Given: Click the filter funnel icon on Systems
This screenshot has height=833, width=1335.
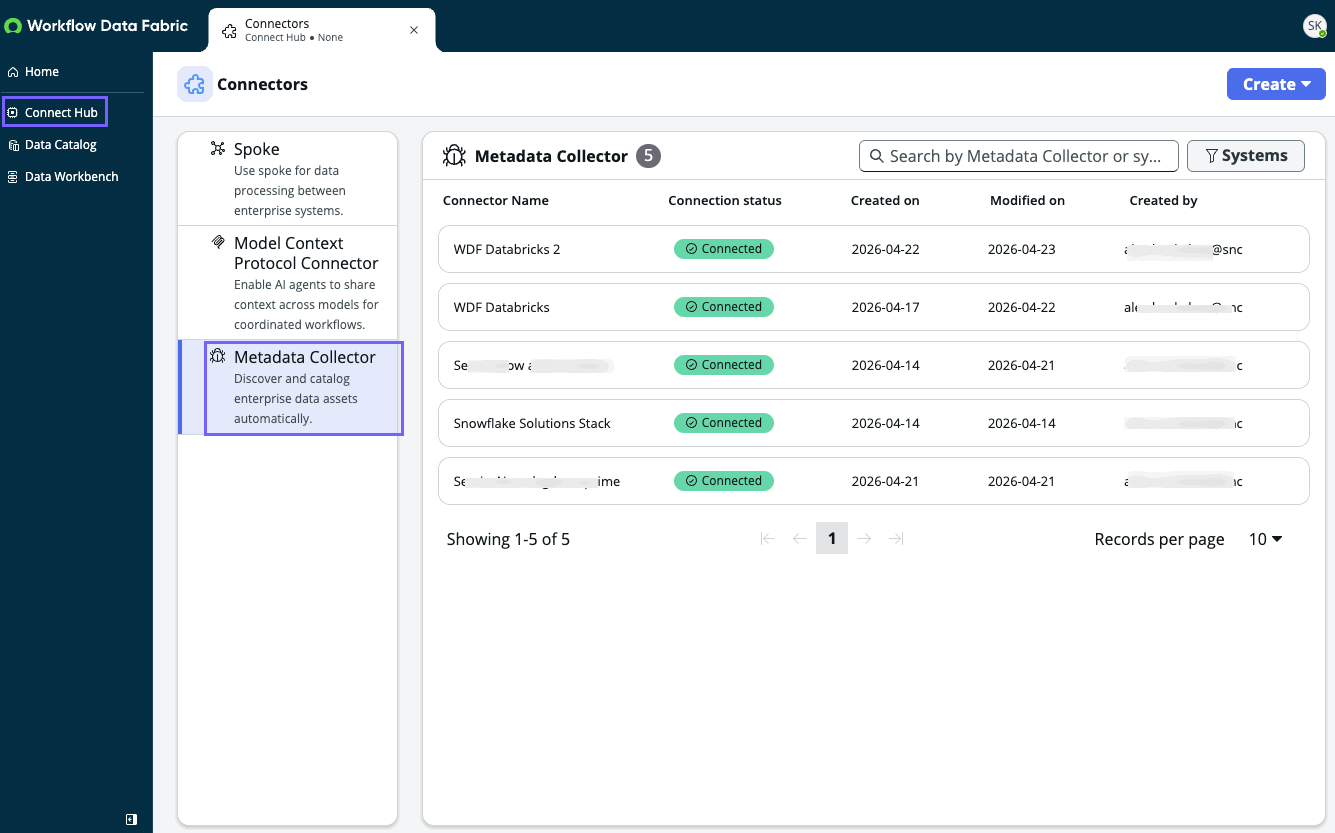Looking at the screenshot, I should [1211, 156].
